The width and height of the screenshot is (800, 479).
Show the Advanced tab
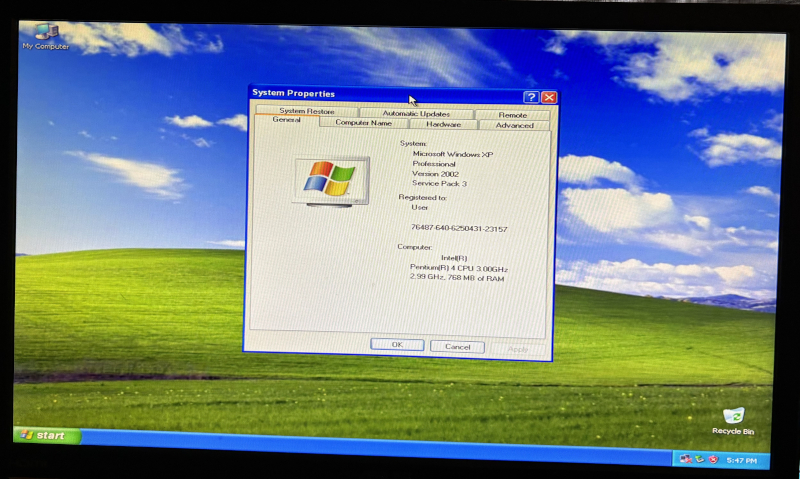tap(514, 125)
